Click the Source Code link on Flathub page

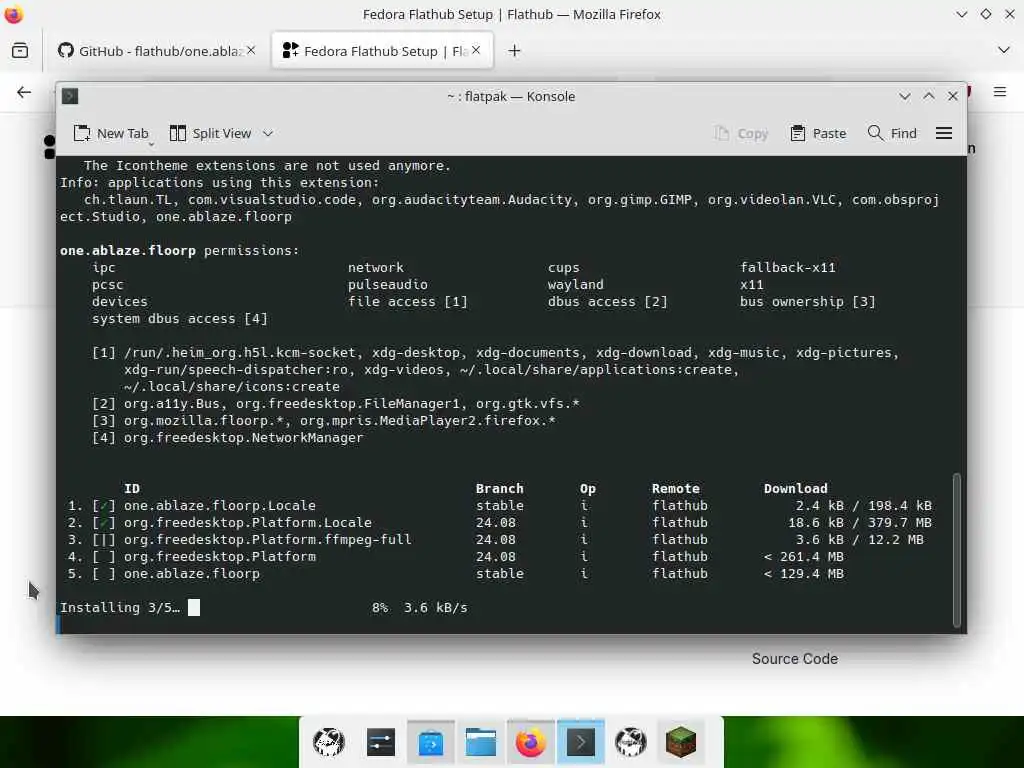[x=795, y=659]
